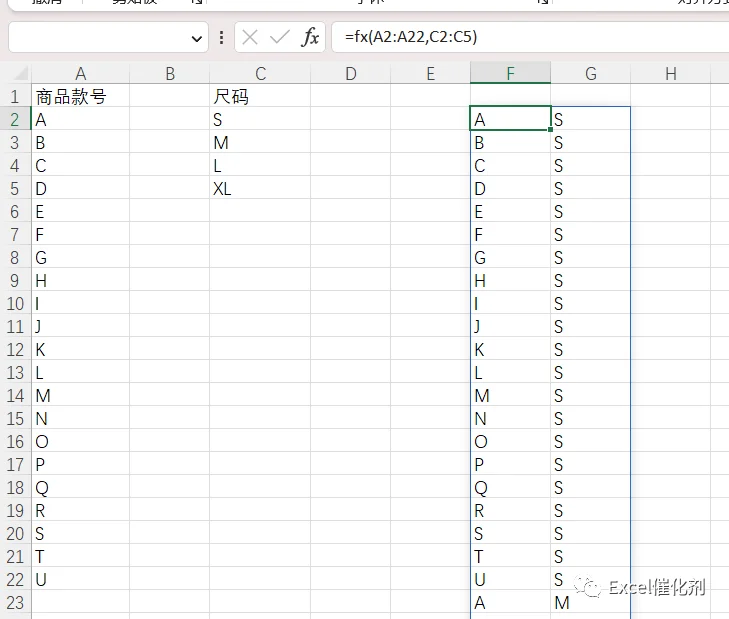Click cell G2 containing S
This screenshot has width=729, height=619.
590,120
